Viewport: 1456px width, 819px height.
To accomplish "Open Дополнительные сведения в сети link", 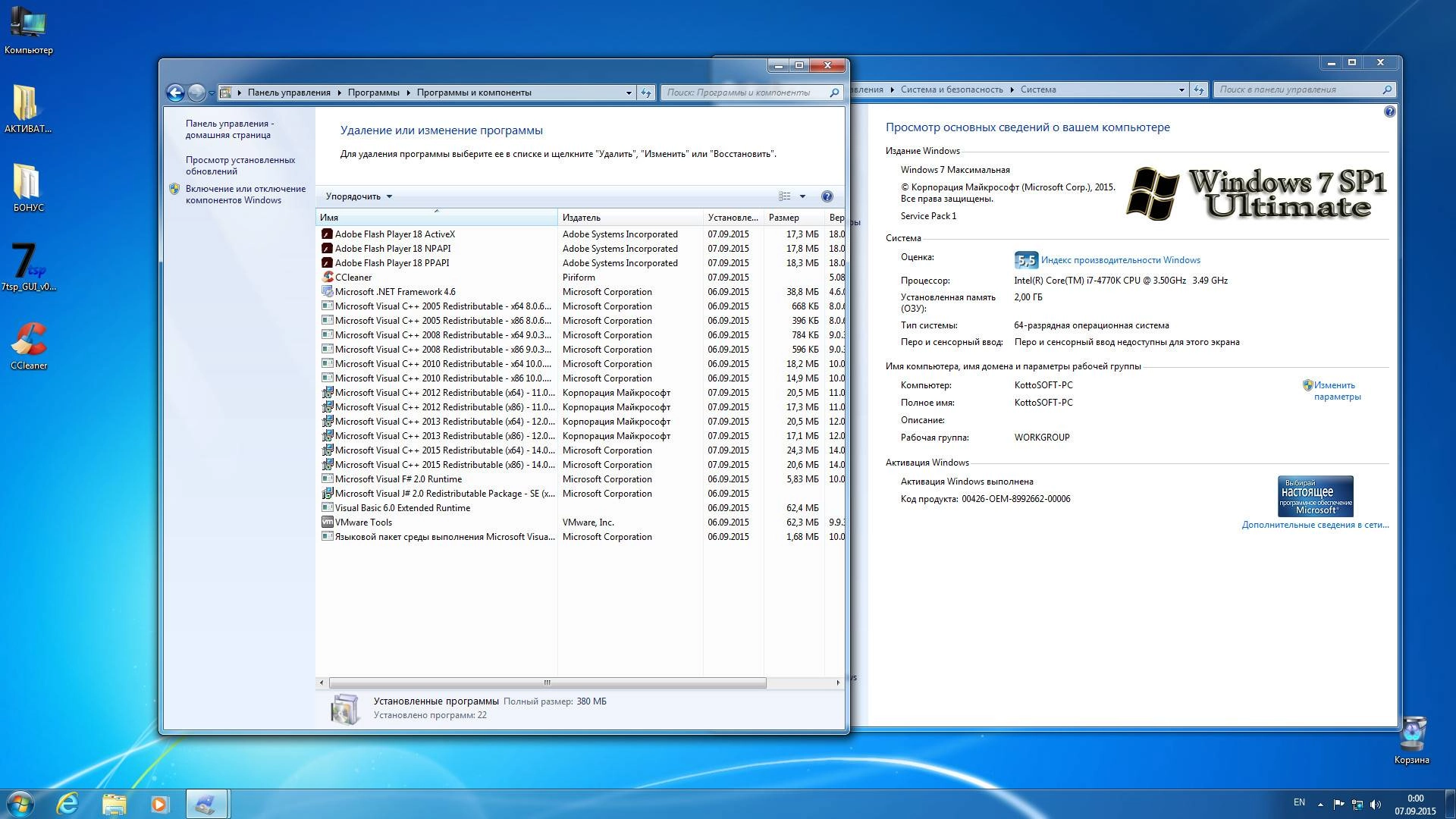I will point(1315,525).
